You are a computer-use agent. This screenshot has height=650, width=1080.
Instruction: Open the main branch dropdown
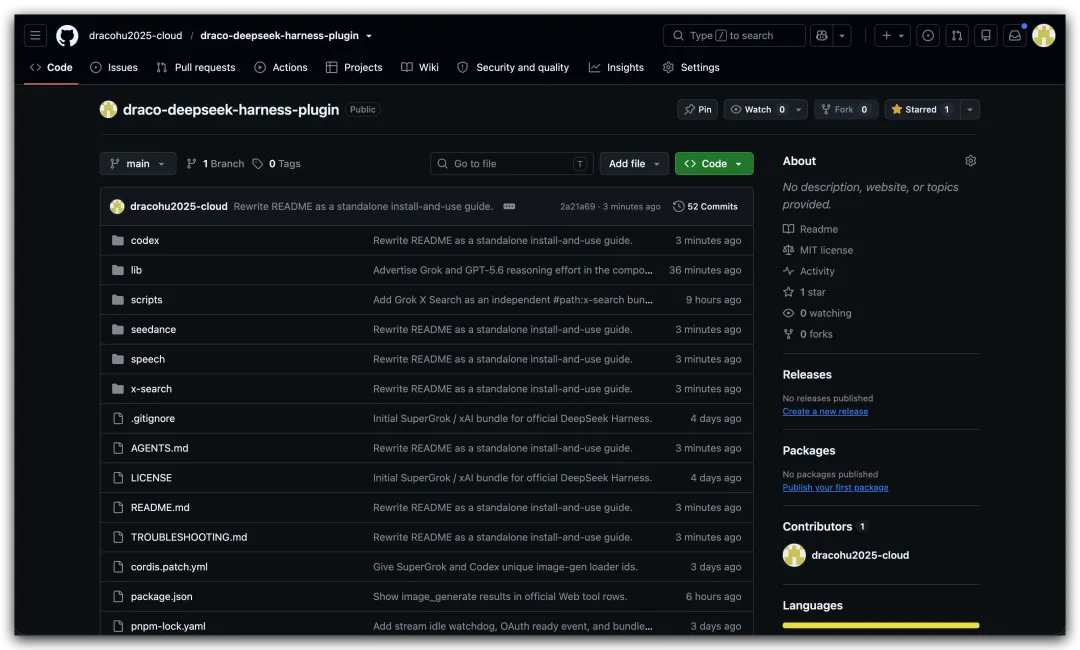coord(138,163)
